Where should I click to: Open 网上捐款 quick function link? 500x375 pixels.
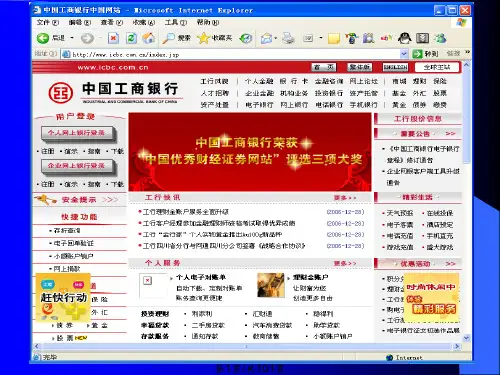coord(67,269)
